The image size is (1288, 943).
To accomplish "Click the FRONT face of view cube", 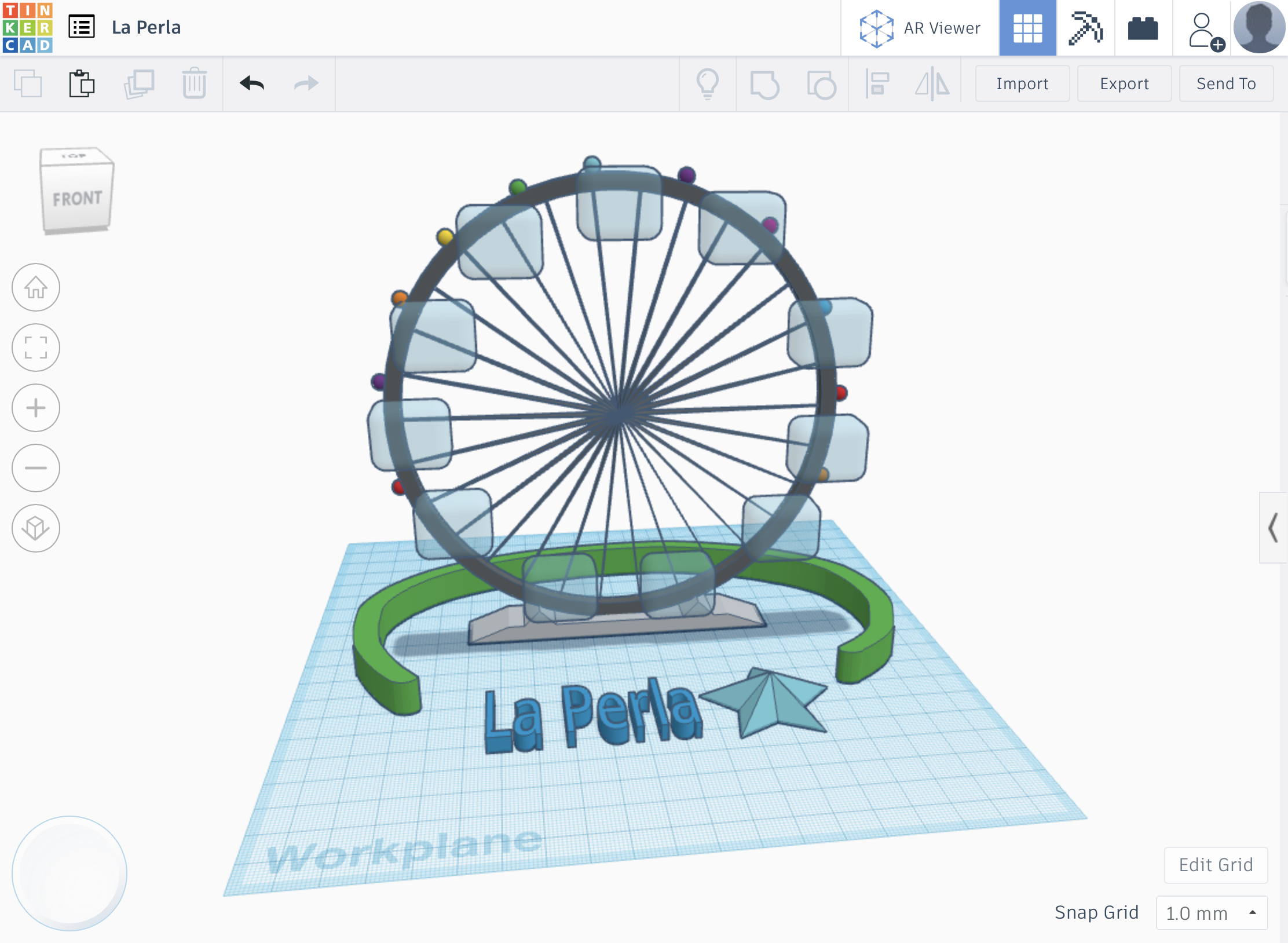I will [x=77, y=198].
